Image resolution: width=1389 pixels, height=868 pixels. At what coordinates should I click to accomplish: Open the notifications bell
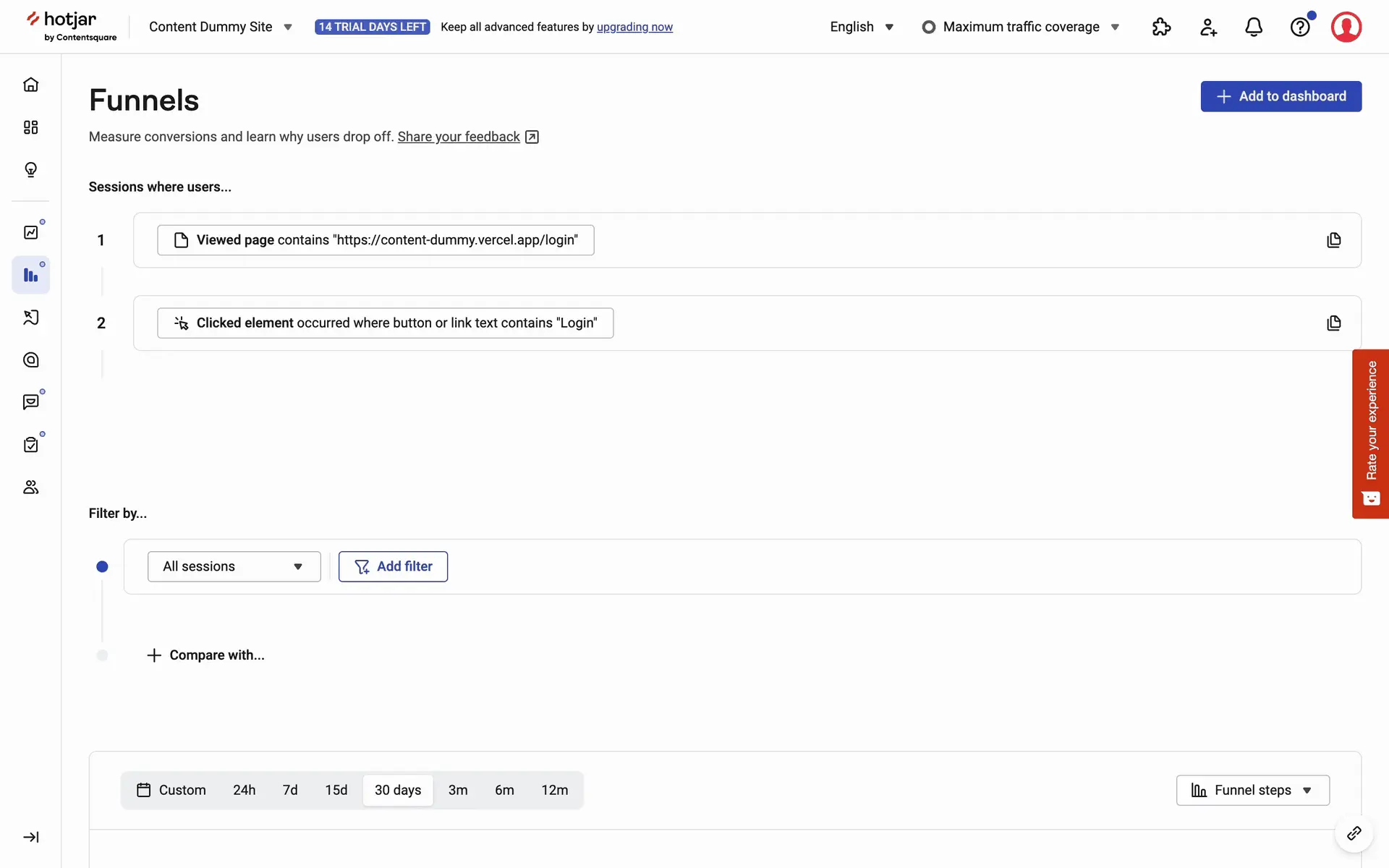[1253, 27]
